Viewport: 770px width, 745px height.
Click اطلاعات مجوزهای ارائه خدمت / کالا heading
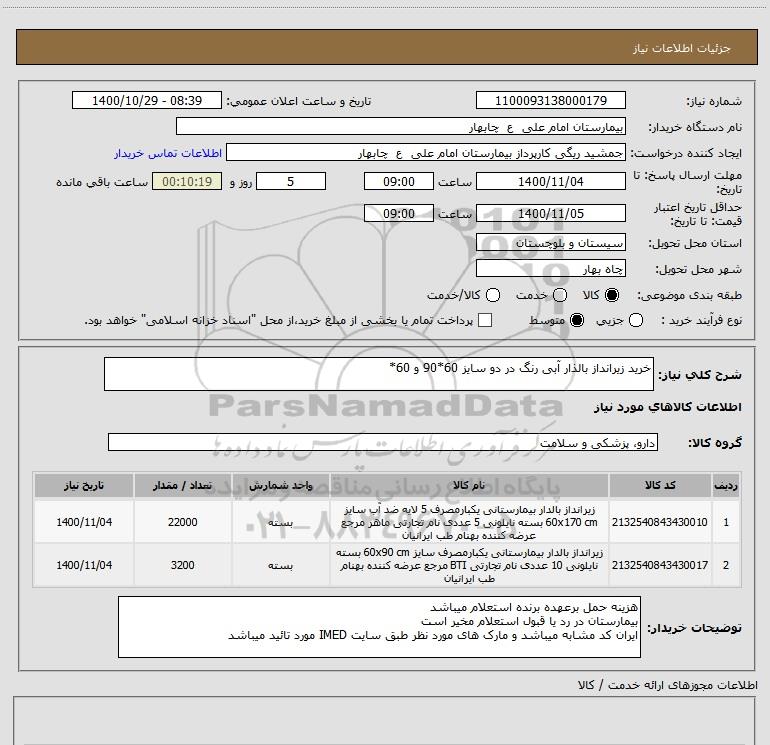(x=668, y=685)
